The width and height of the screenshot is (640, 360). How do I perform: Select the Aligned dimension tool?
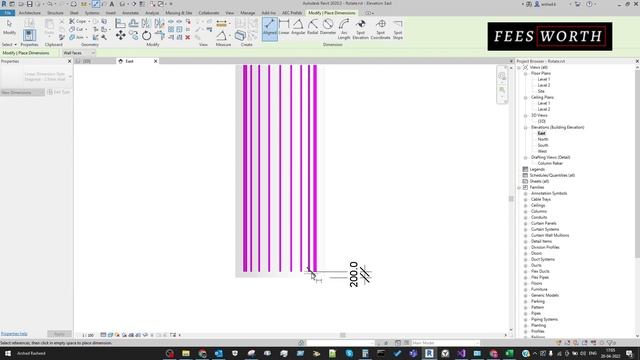pyautogui.click(x=269, y=28)
